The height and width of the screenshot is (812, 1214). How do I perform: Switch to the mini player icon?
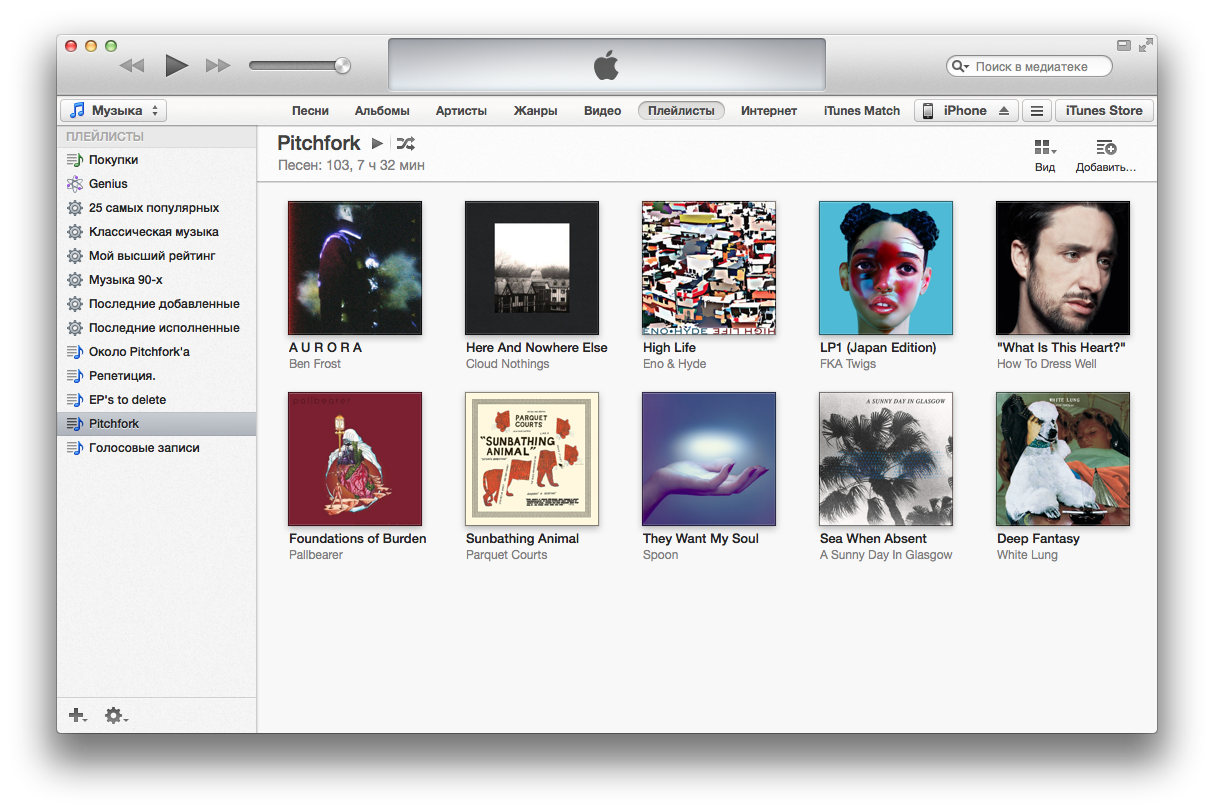click(x=1124, y=45)
